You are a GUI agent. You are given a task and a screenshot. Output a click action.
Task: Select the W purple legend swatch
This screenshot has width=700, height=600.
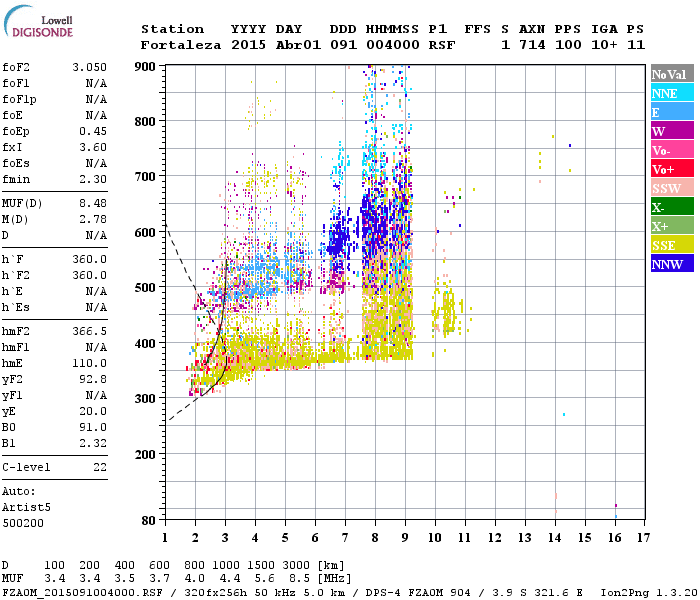tap(672, 131)
